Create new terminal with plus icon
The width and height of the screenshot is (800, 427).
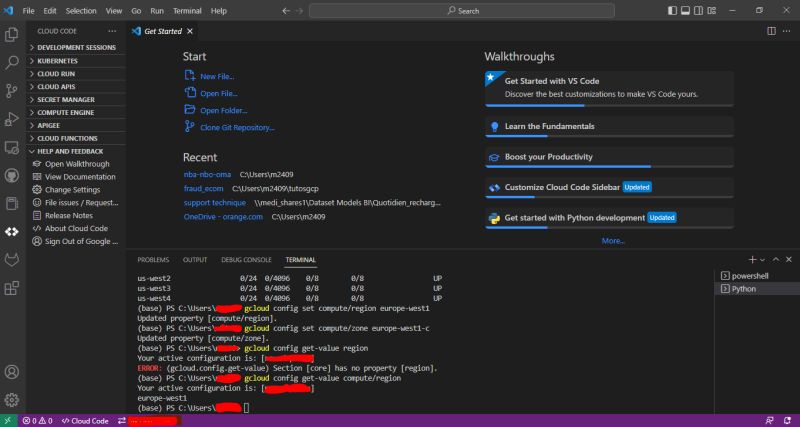(x=753, y=260)
